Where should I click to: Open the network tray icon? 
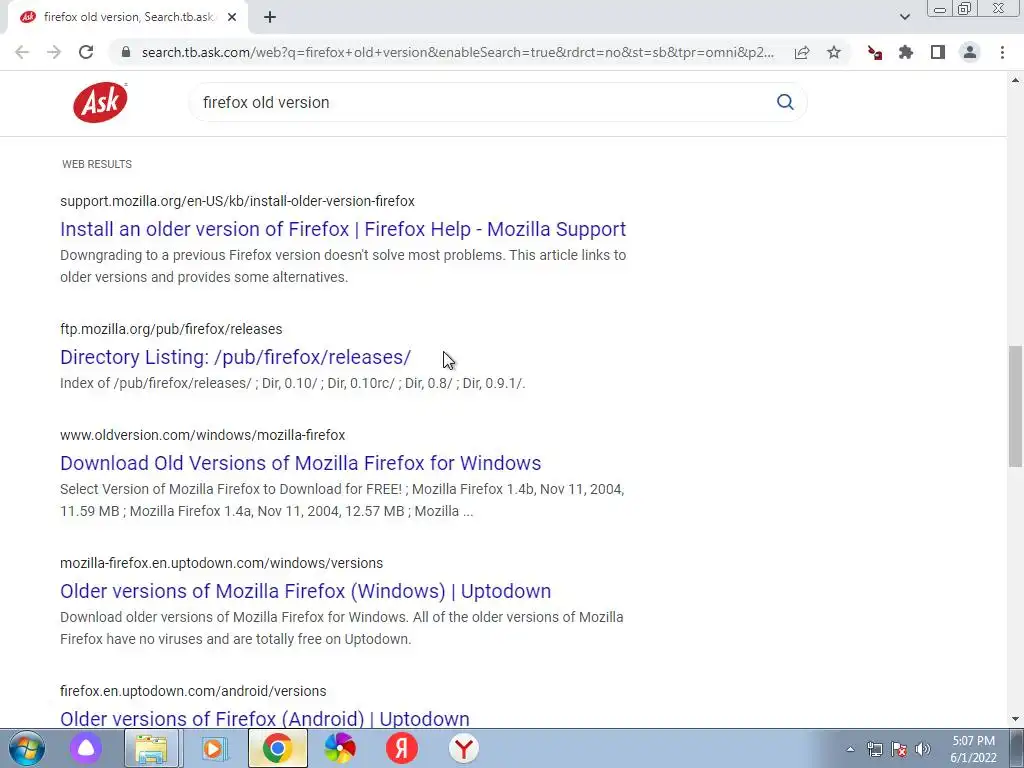(x=874, y=749)
